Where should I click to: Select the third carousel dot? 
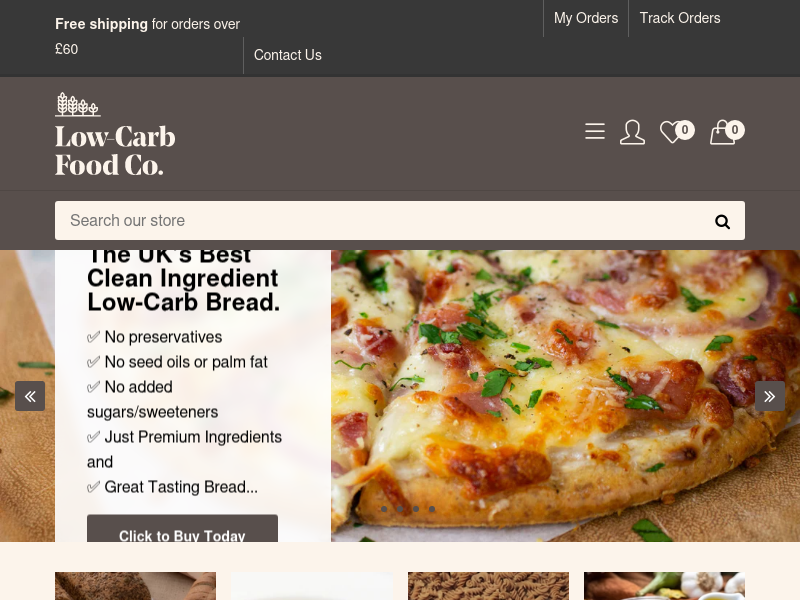416,509
